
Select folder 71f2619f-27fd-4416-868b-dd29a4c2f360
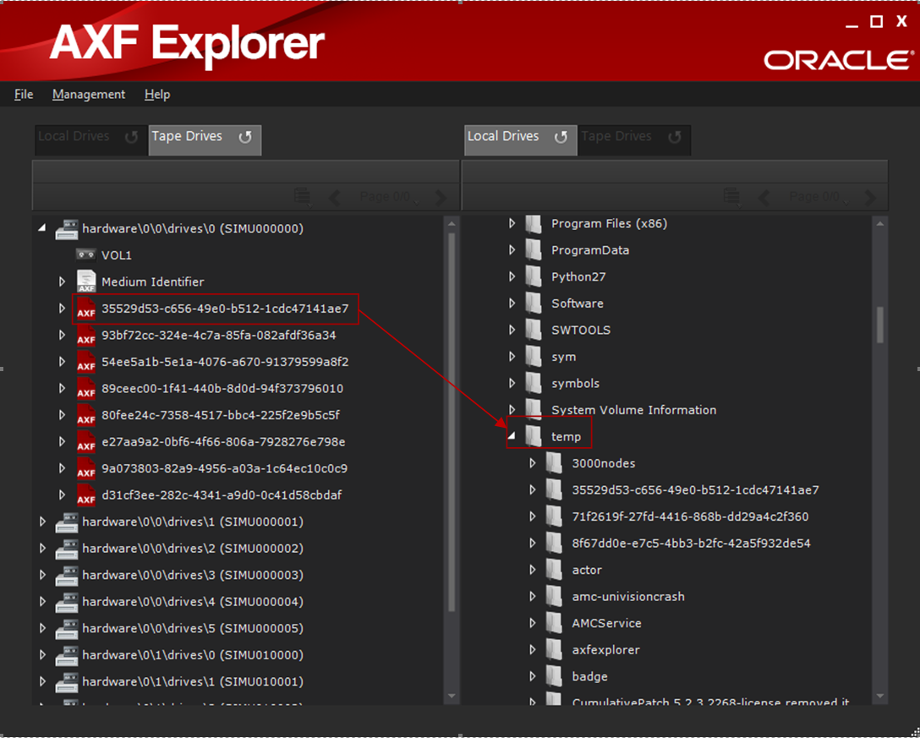click(x=690, y=517)
